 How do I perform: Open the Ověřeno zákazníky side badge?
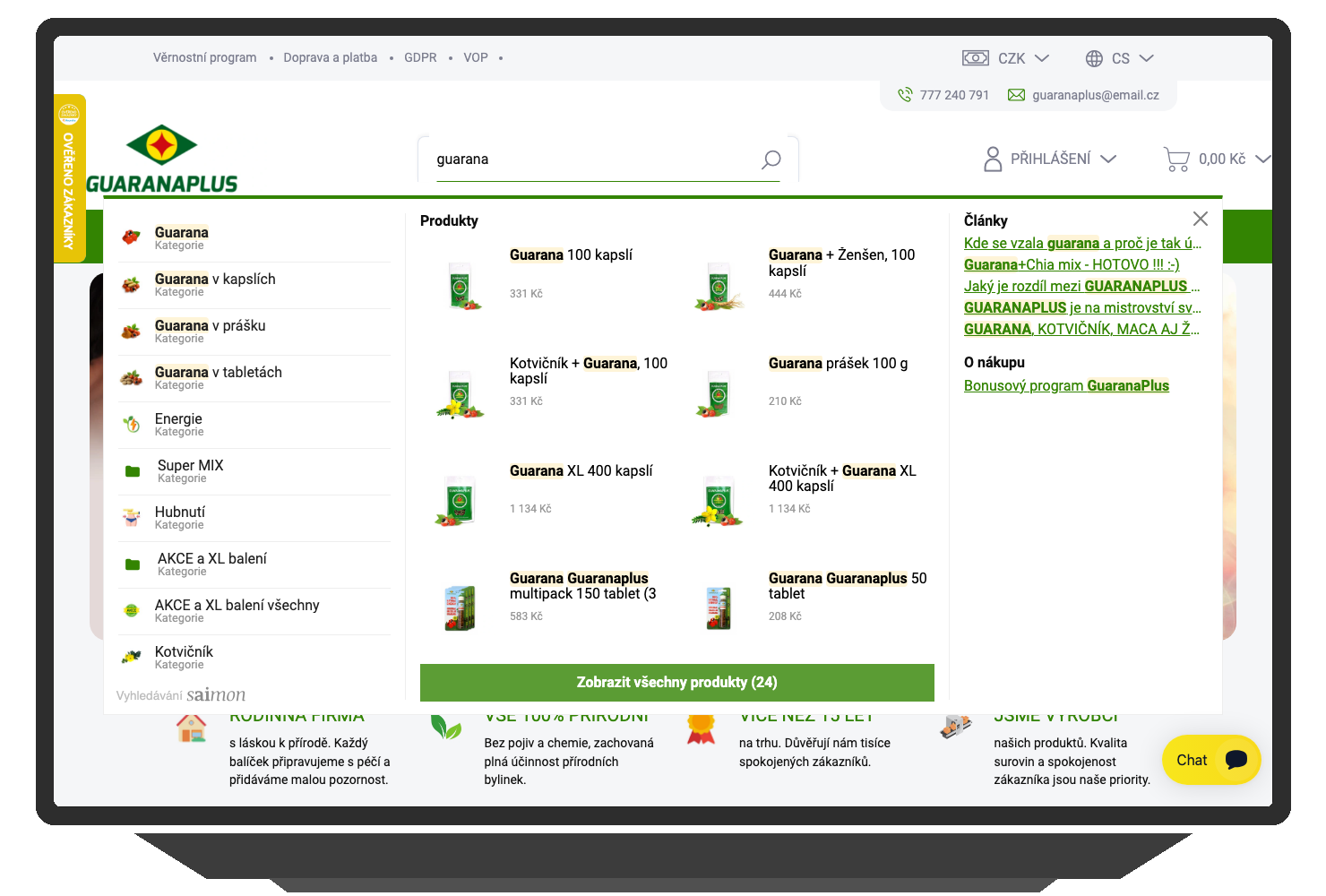[x=69, y=179]
